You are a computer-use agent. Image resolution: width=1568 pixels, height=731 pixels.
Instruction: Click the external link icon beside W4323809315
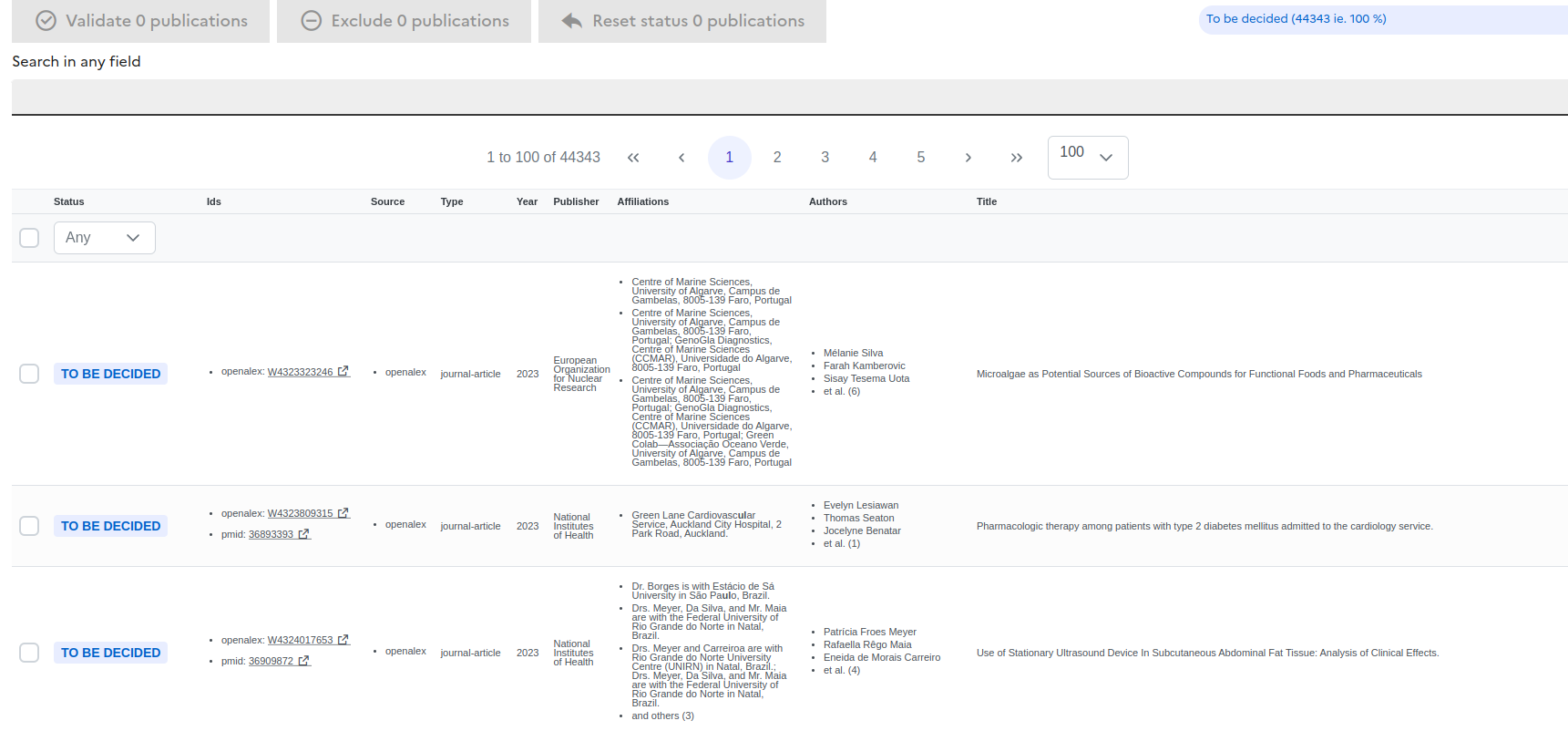click(x=343, y=514)
